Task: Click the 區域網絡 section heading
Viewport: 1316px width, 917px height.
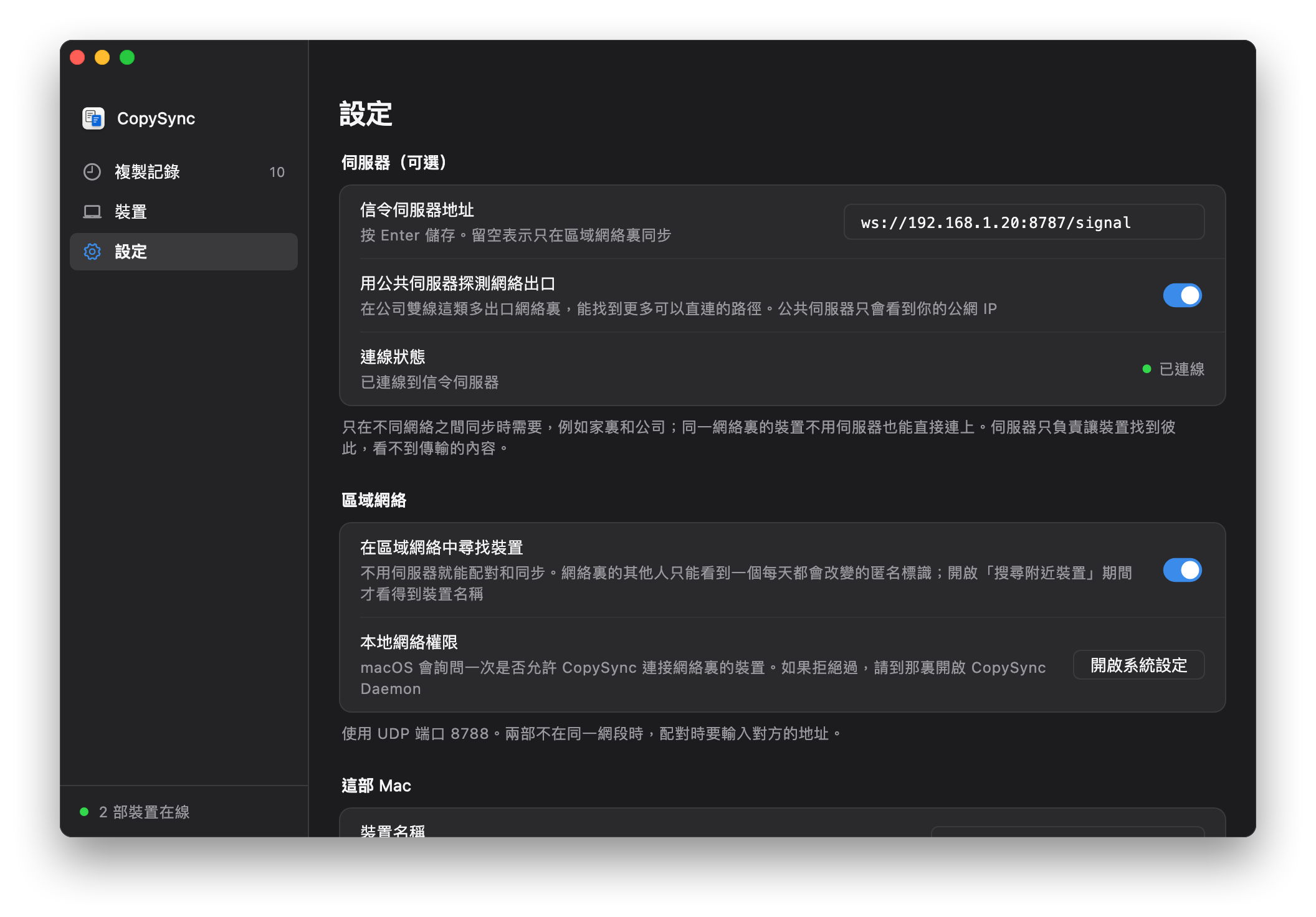Action: [374, 500]
